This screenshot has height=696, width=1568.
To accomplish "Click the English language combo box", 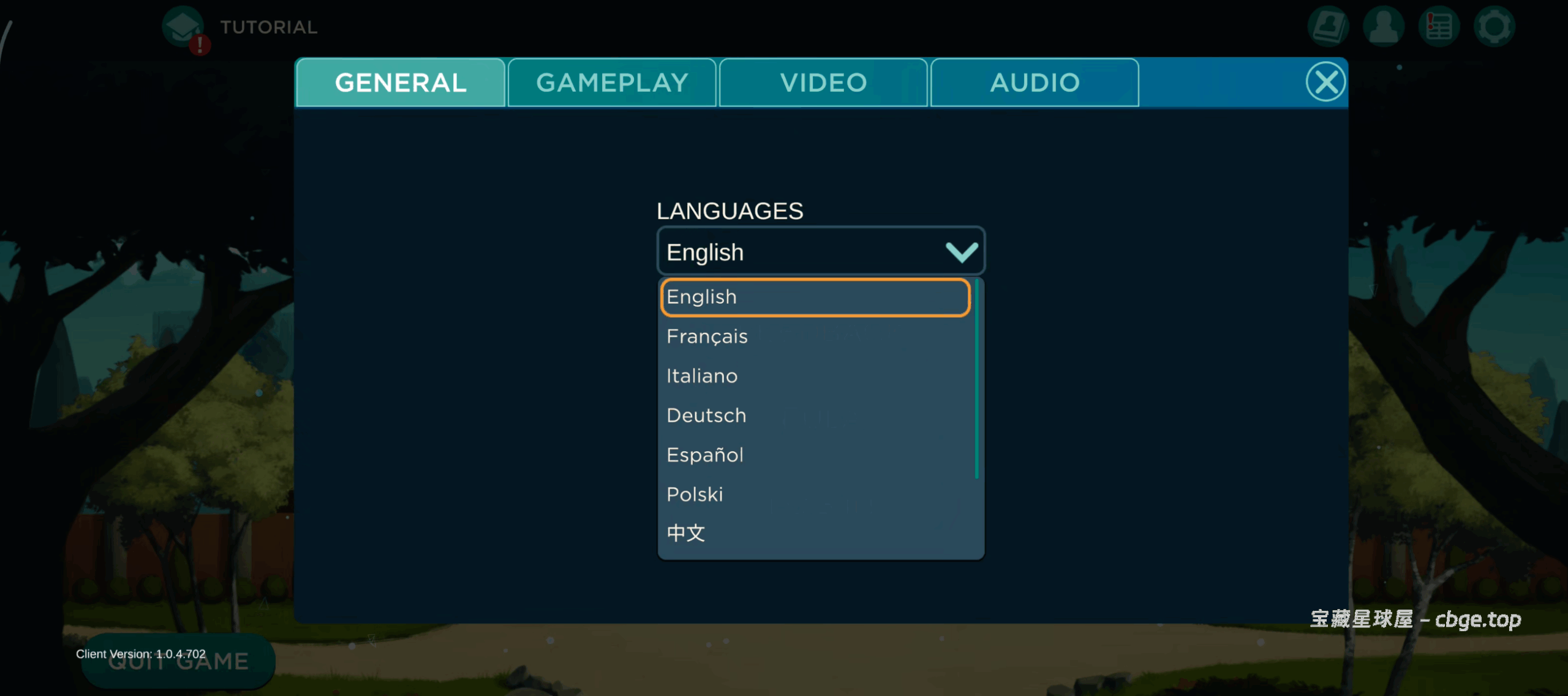I will click(796, 252).
